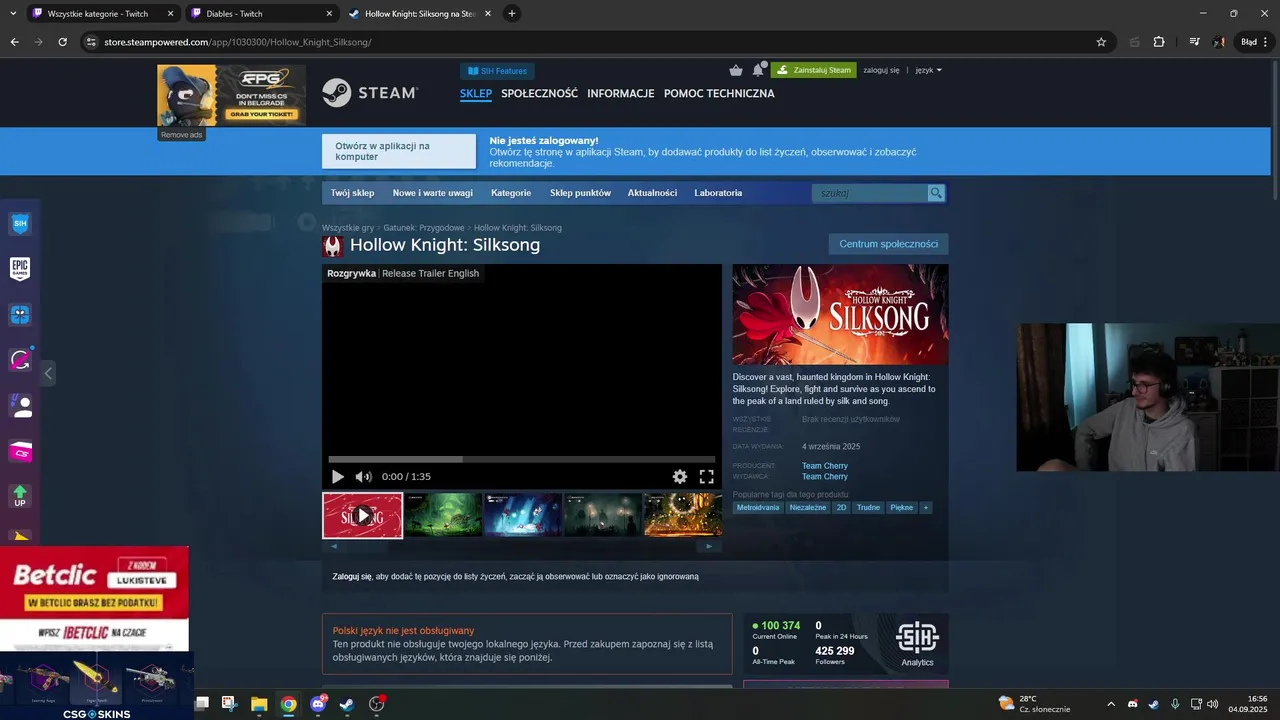The width and height of the screenshot is (1280, 720).
Task: Select the Silksong trailer thumbnail
Action: pyautogui.click(x=362, y=515)
